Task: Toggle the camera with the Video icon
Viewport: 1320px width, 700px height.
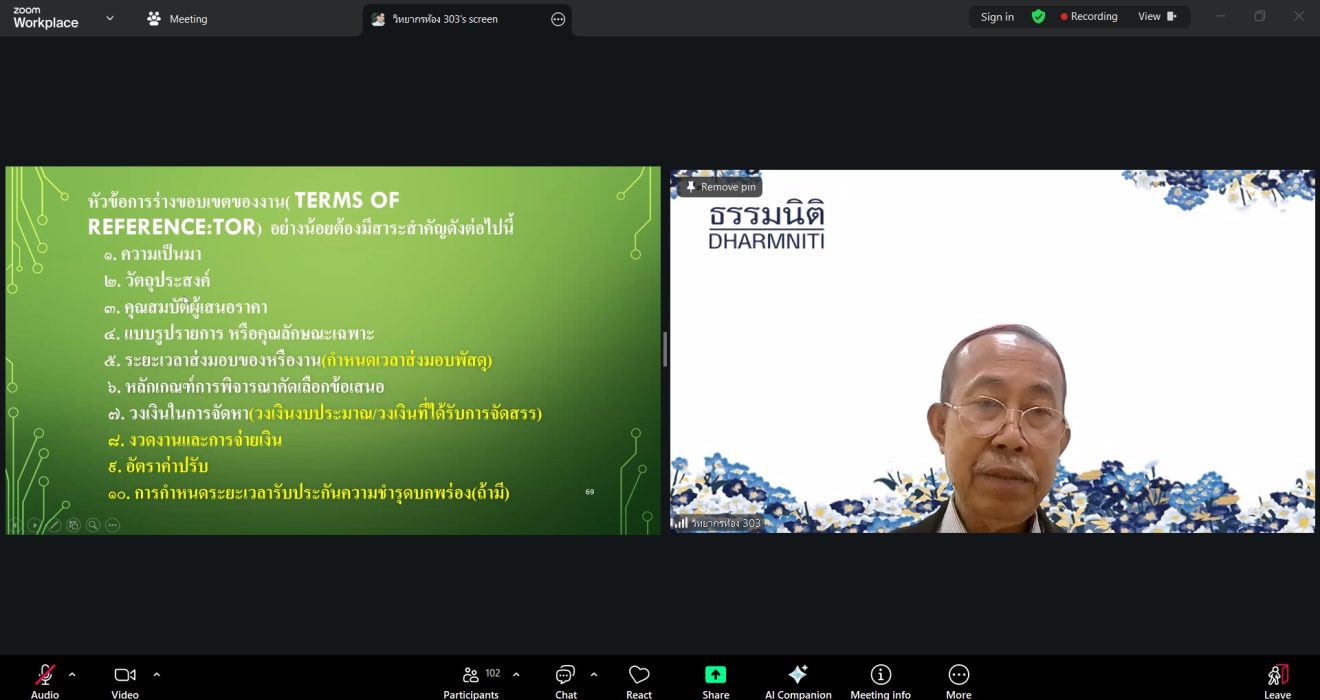Action: point(125,675)
